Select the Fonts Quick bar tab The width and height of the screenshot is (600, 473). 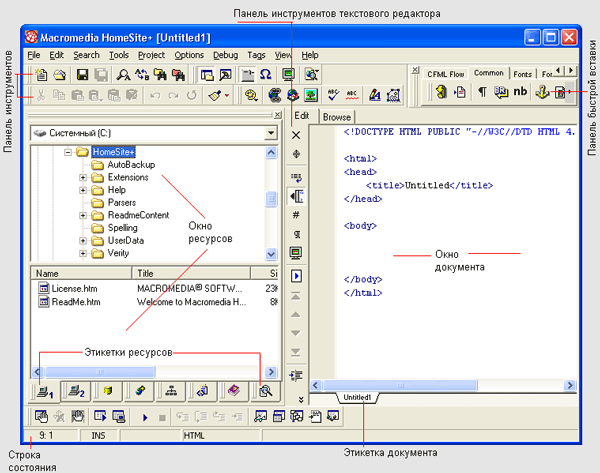(522, 74)
